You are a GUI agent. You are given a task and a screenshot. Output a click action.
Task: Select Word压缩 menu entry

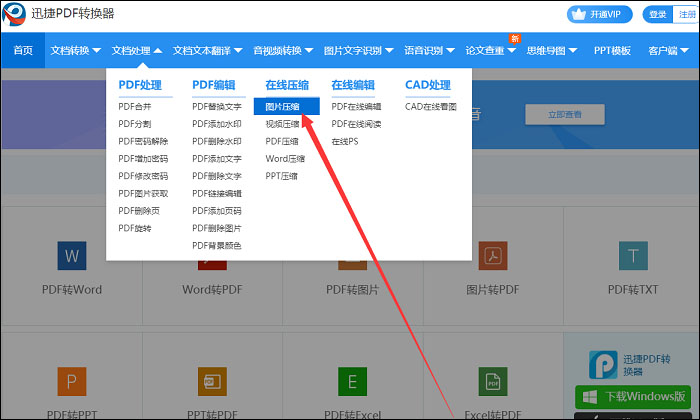285,159
